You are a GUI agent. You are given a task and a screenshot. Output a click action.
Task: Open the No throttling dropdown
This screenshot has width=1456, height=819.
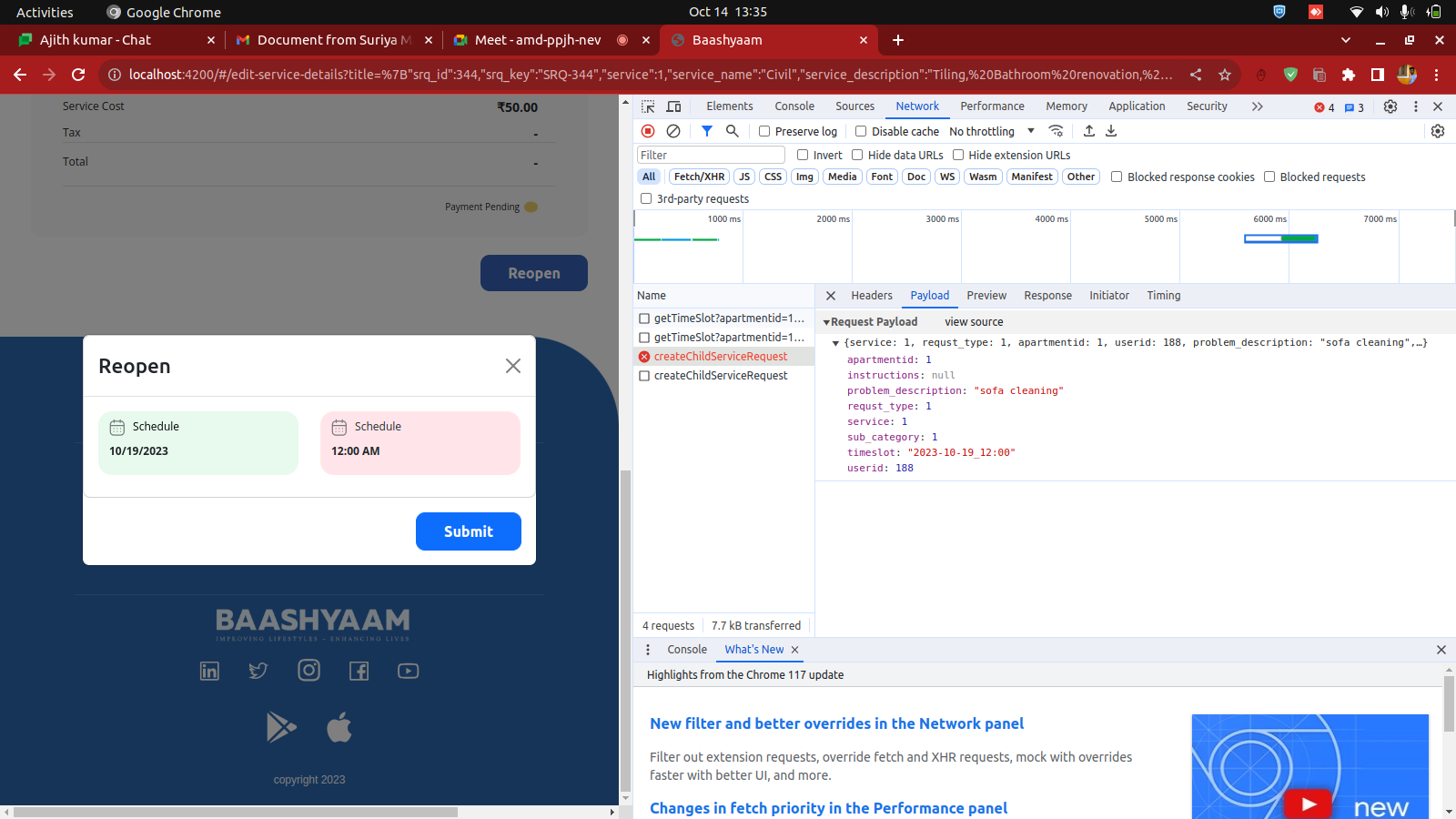(x=992, y=131)
